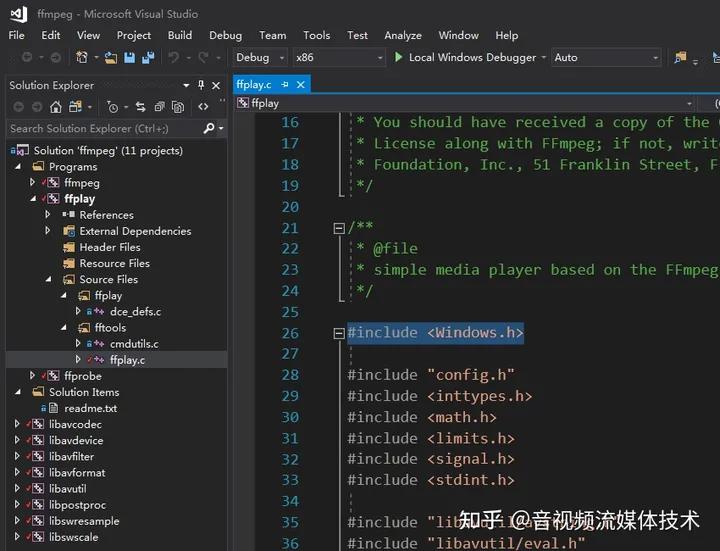720x551 pixels.
Task: Click the Solution 'ffmpeg' (11 projects) root
Action: coord(108,151)
